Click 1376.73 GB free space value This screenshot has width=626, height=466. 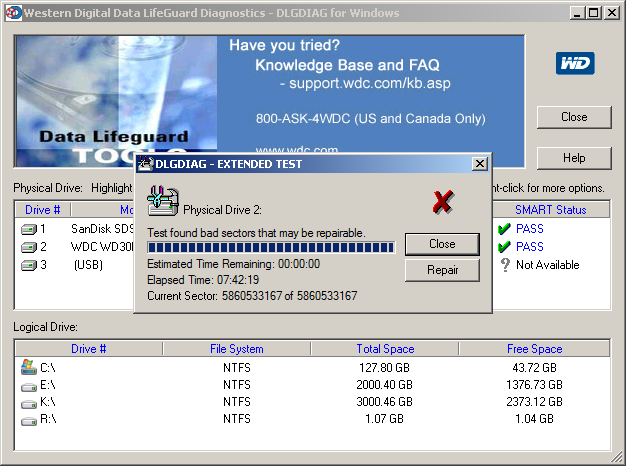[x=535, y=385]
